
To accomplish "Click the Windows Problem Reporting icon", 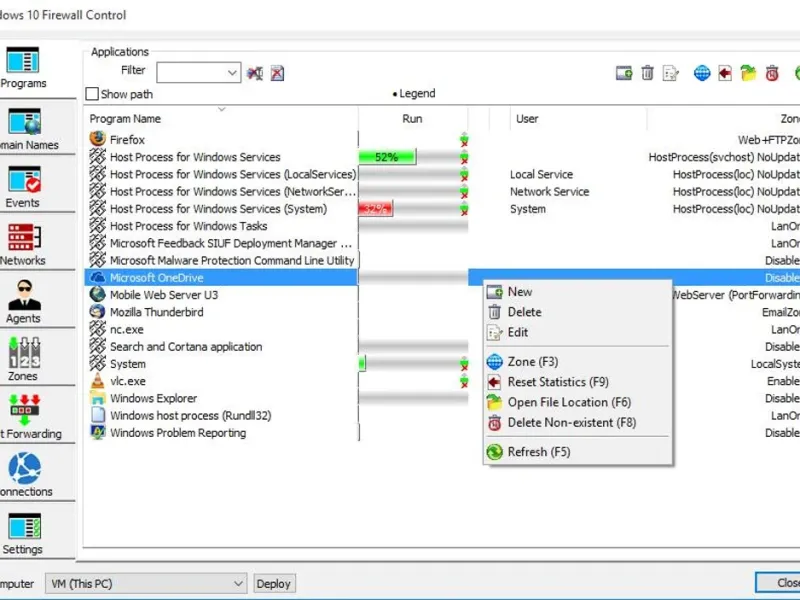I will tap(97, 432).
